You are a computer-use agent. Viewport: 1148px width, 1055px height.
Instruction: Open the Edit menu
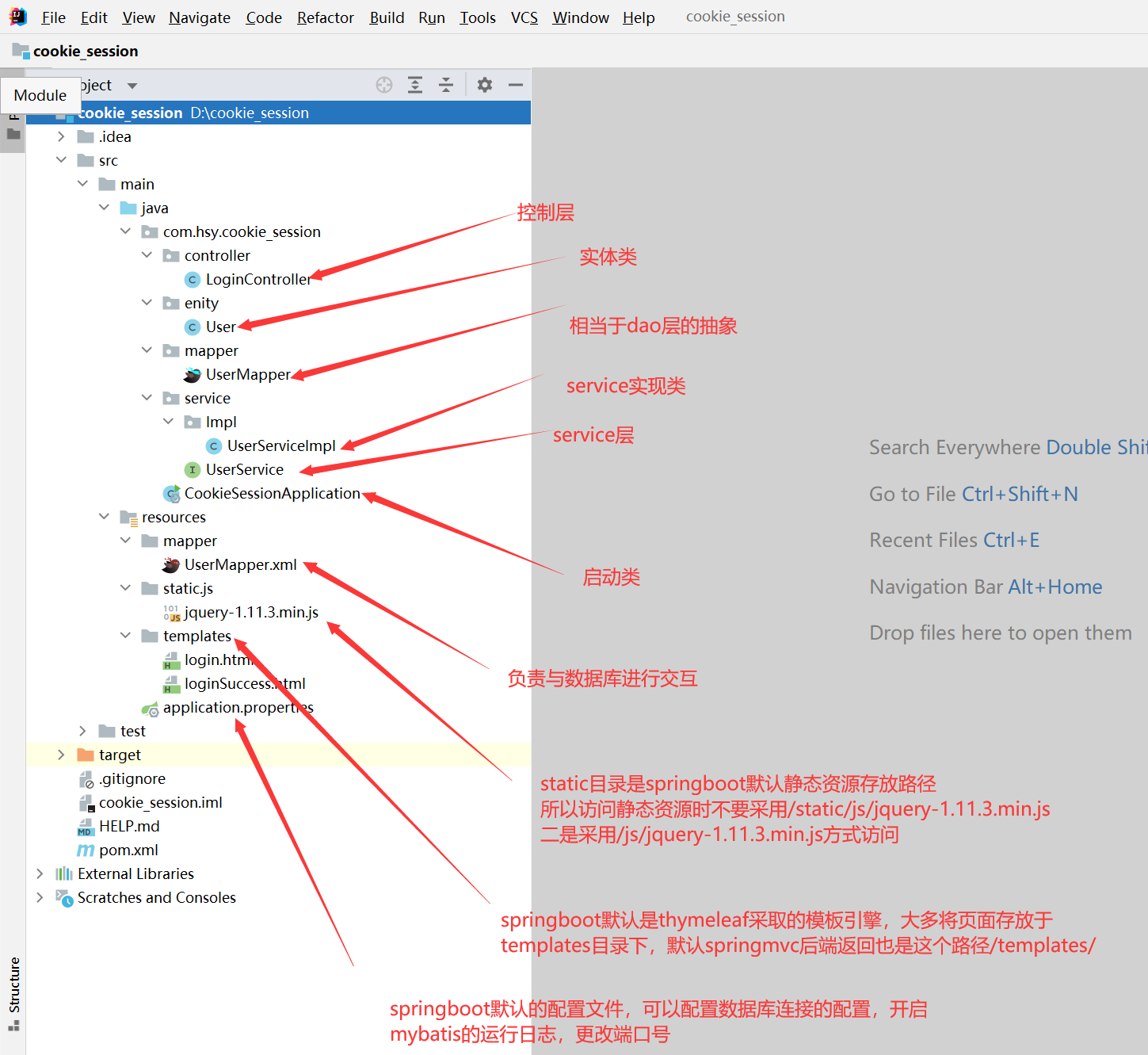pos(94,17)
